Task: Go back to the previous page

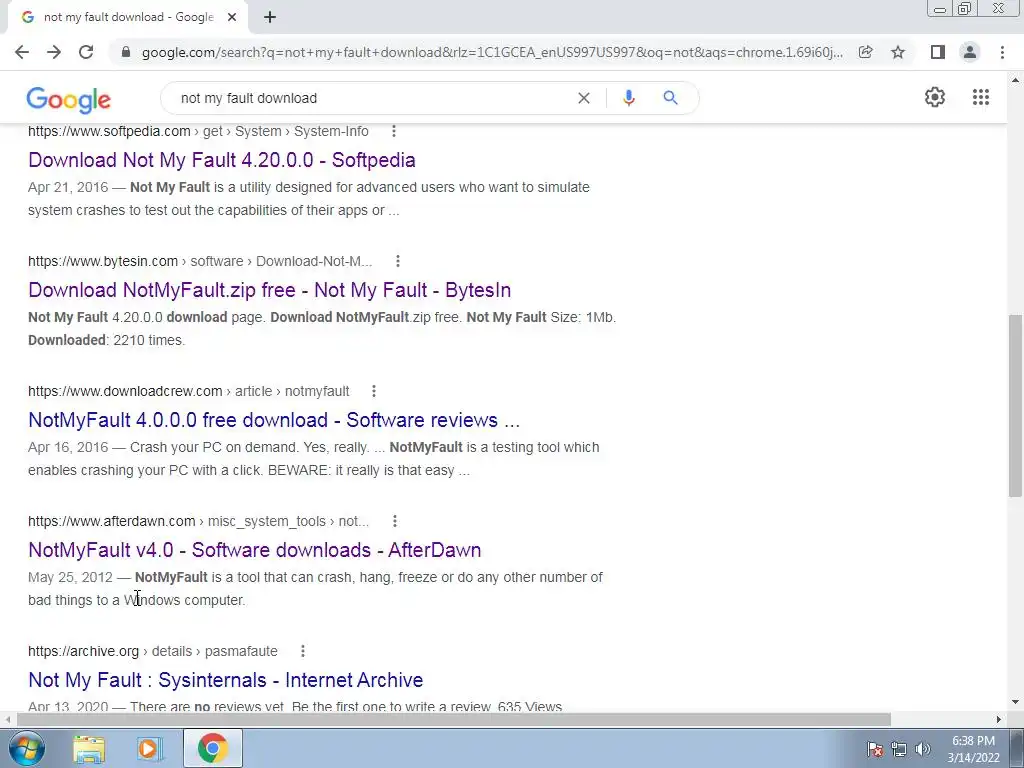Action: click(22, 52)
